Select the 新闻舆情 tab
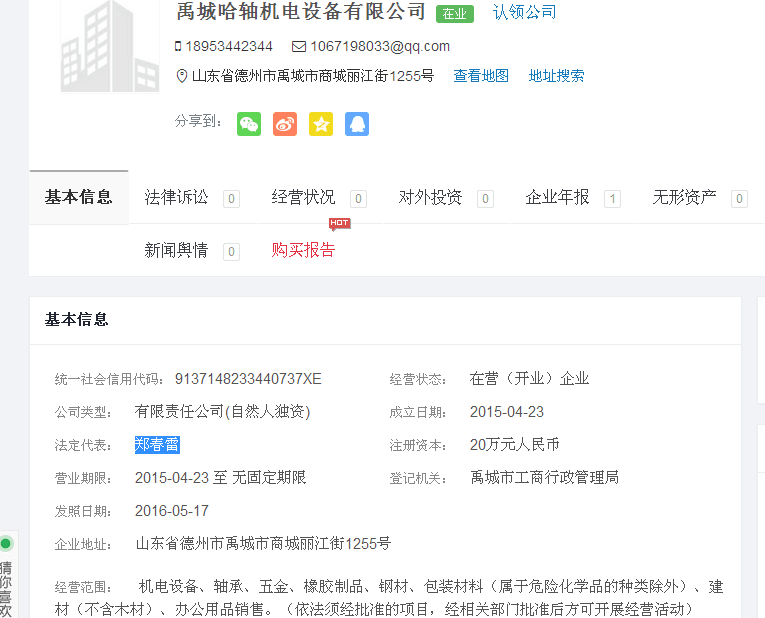The height and width of the screenshot is (618, 765). click(x=177, y=250)
